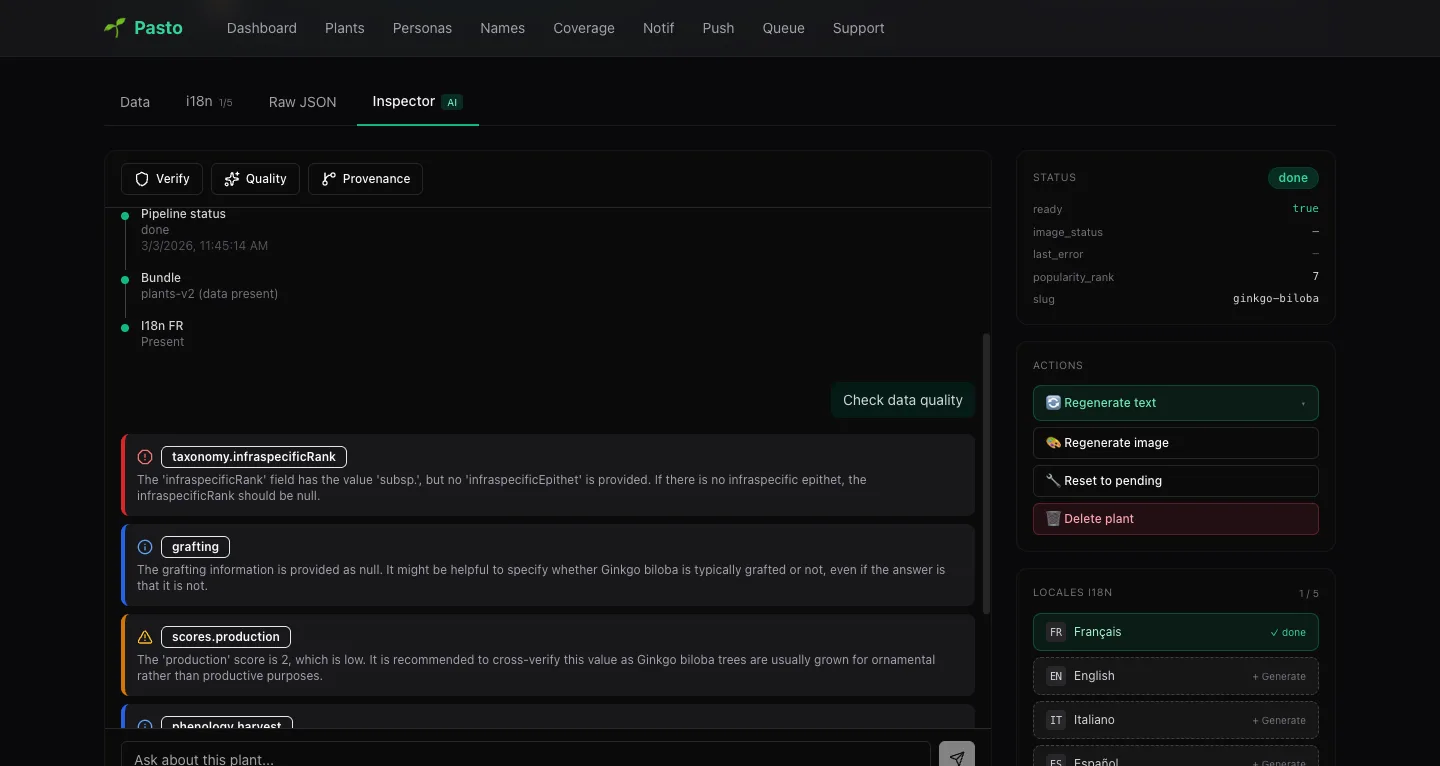Click the 'Check data quality' message bubble

pyautogui.click(x=903, y=400)
